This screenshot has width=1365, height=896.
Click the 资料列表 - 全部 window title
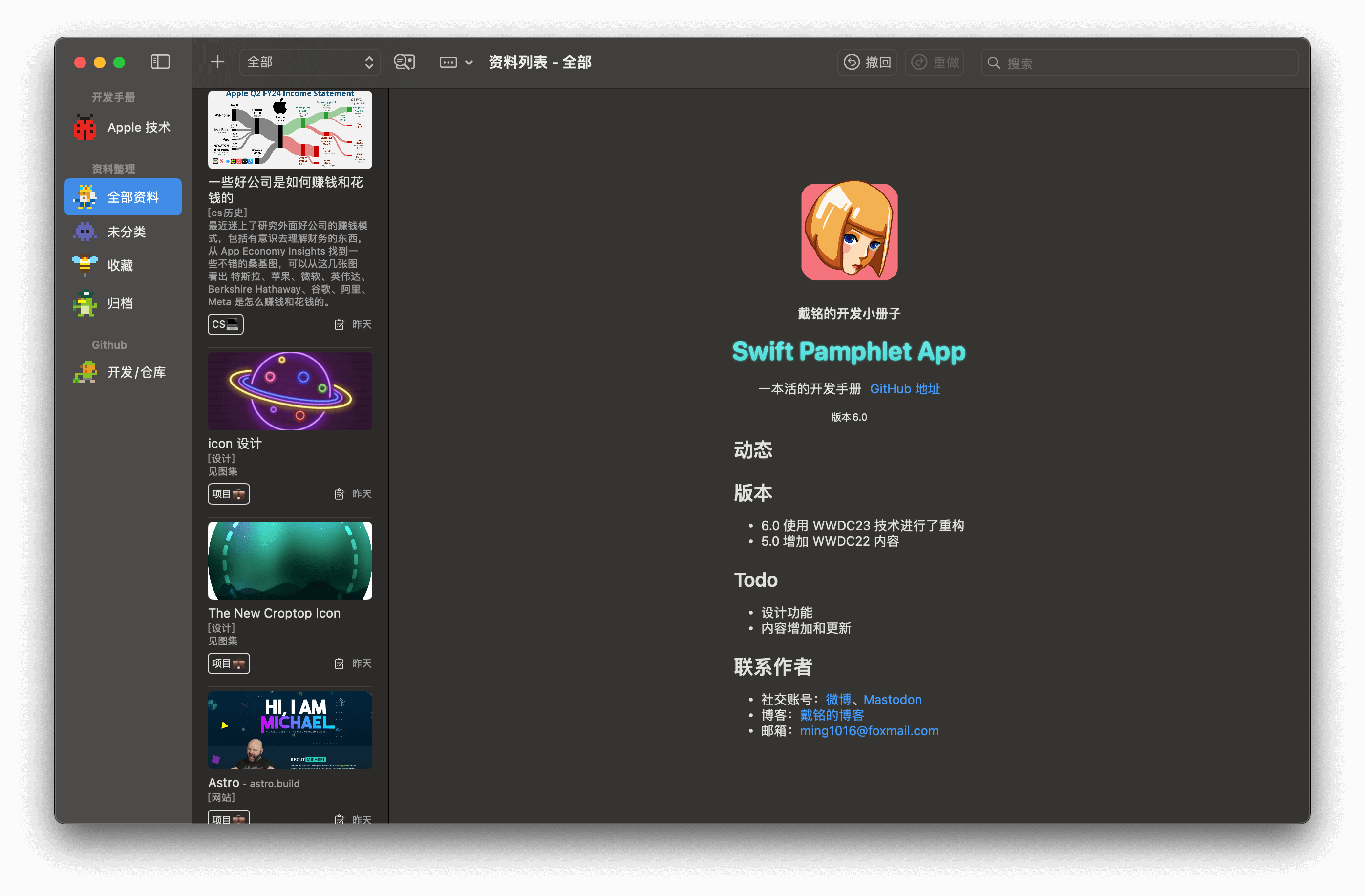coord(540,62)
